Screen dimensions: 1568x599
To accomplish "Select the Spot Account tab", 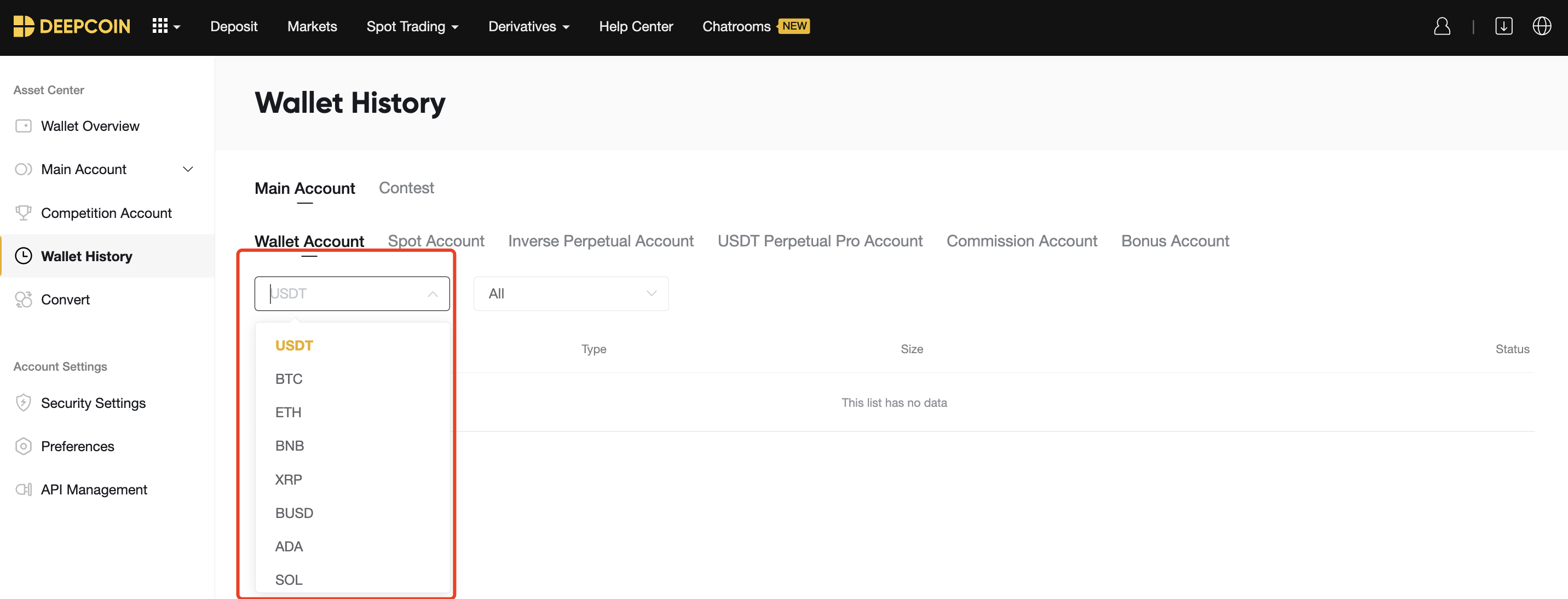I will pos(436,241).
